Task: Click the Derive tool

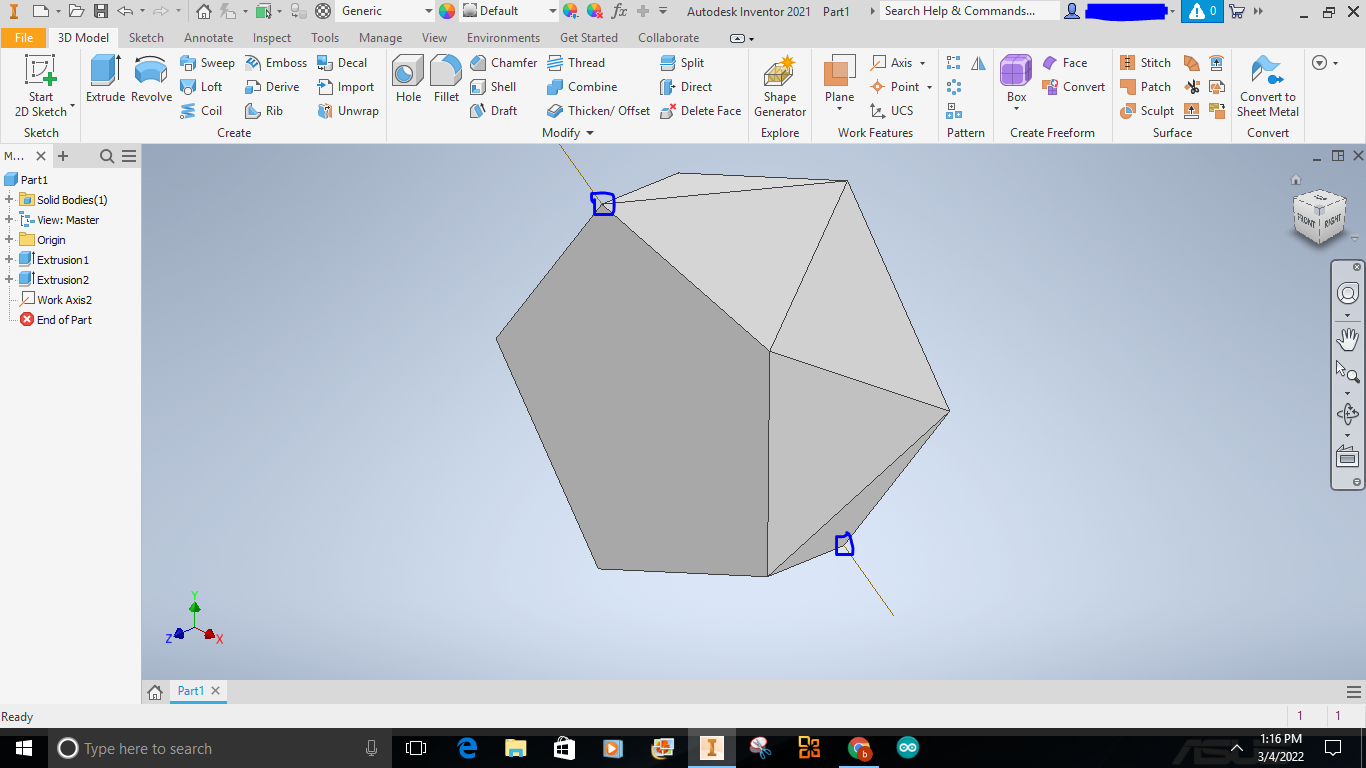Action: [272, 86]
